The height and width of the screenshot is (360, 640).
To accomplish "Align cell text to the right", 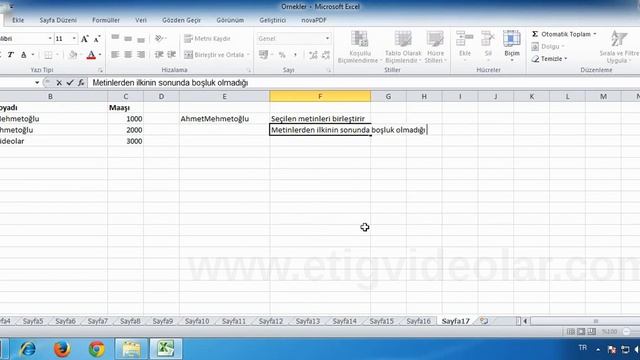I will 141,54.
